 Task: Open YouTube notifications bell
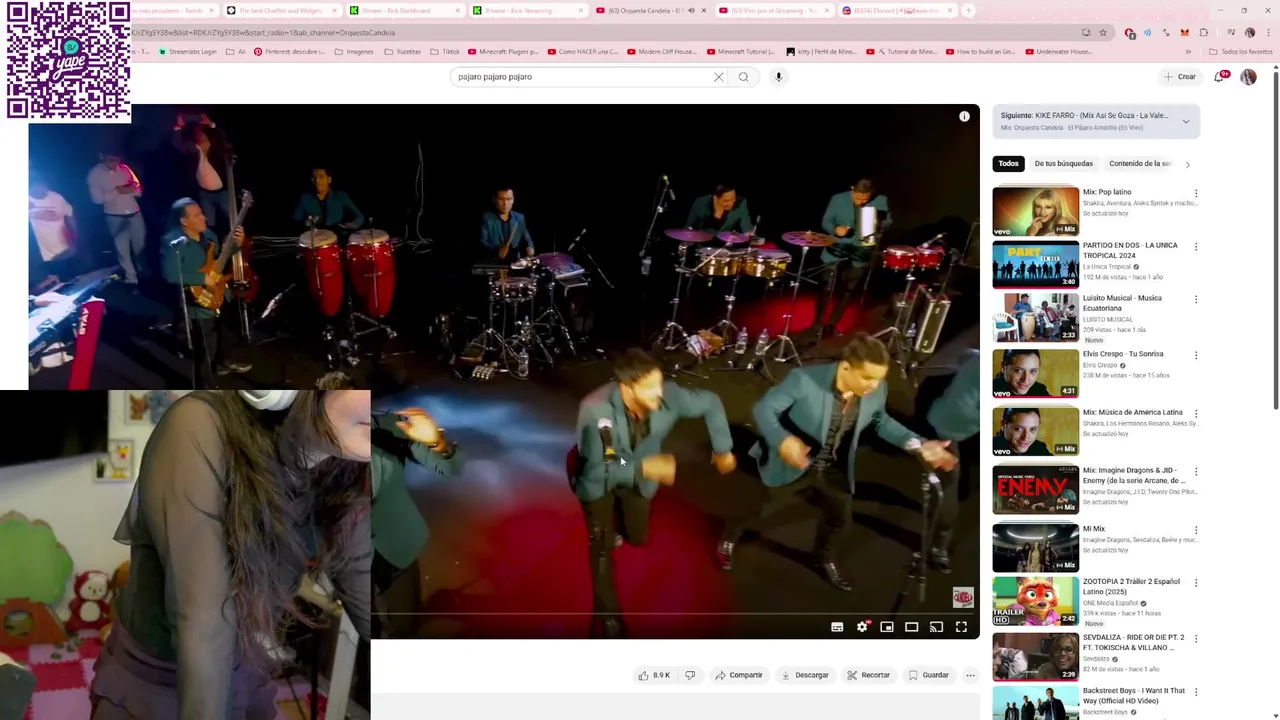pos(1219,77)
